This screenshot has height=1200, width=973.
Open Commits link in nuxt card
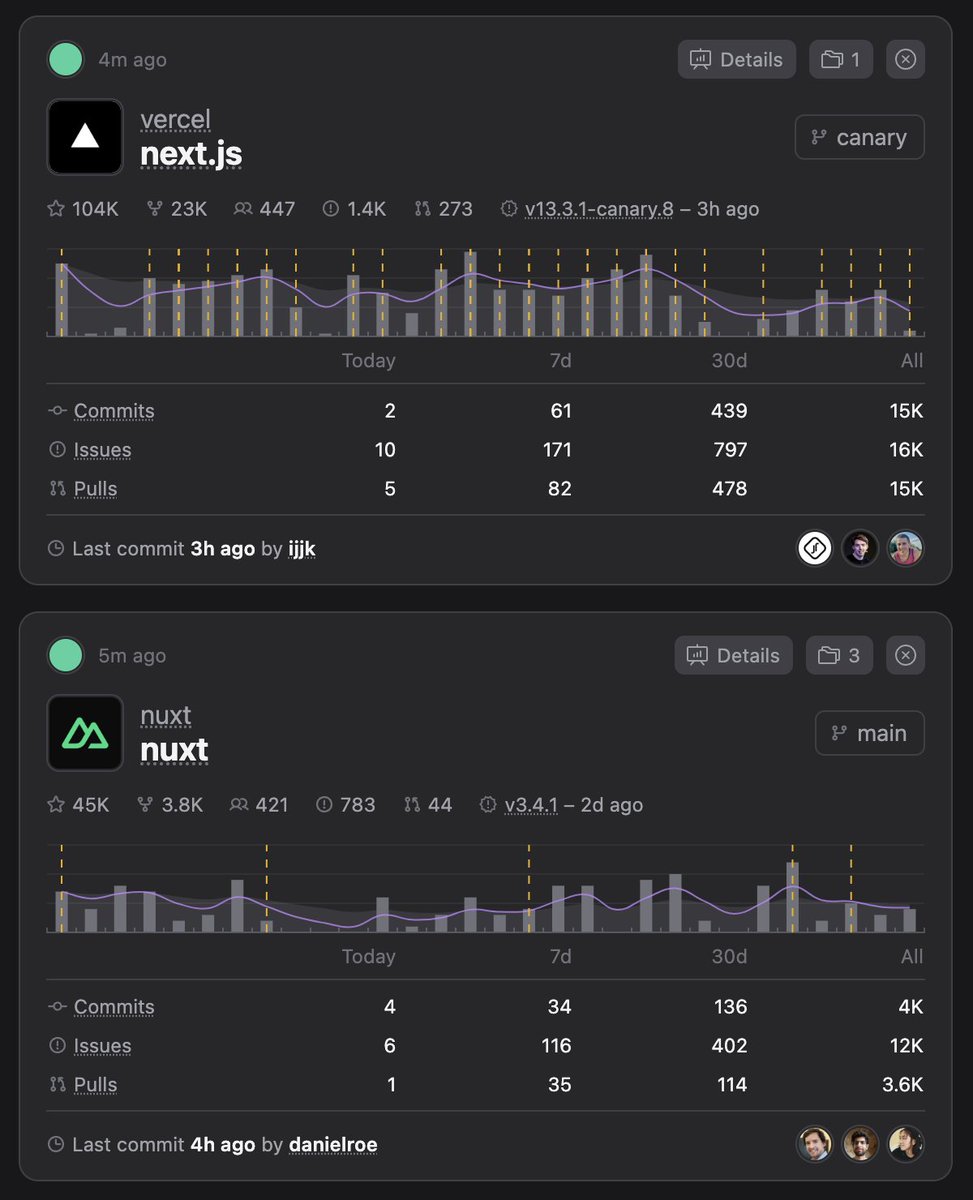[x=114, y=1007]
